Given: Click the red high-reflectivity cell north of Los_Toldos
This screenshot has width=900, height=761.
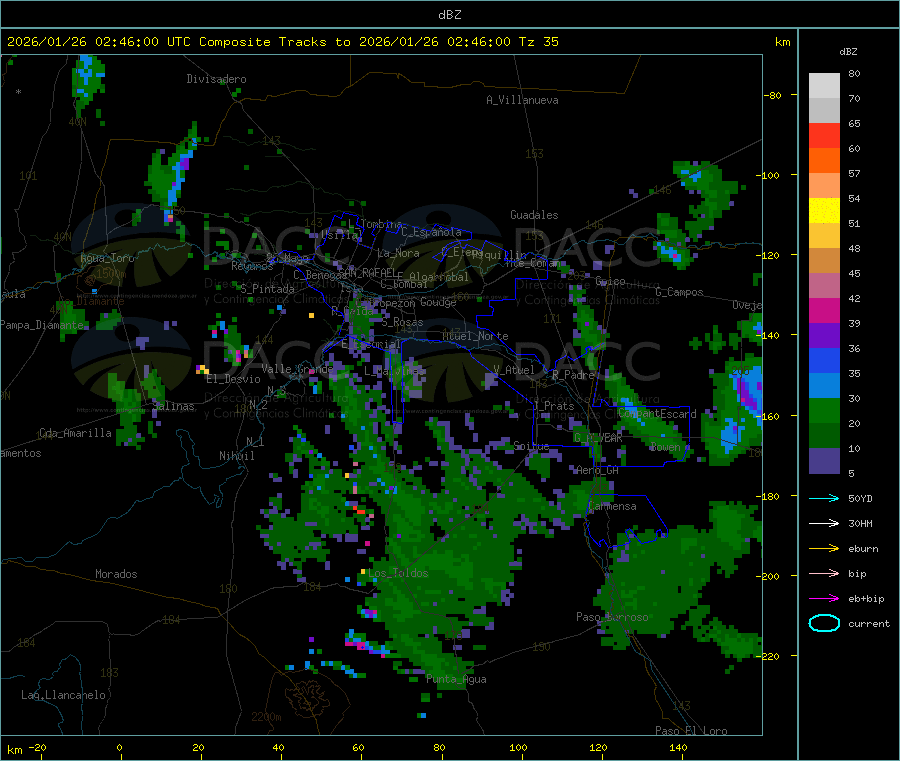Looking at the screenshot, I should [x=359, y=510].
